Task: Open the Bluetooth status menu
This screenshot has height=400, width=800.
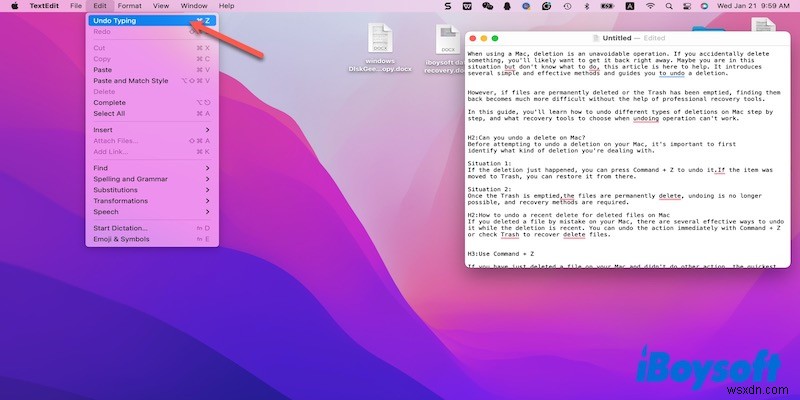Action: pos(587,6)
